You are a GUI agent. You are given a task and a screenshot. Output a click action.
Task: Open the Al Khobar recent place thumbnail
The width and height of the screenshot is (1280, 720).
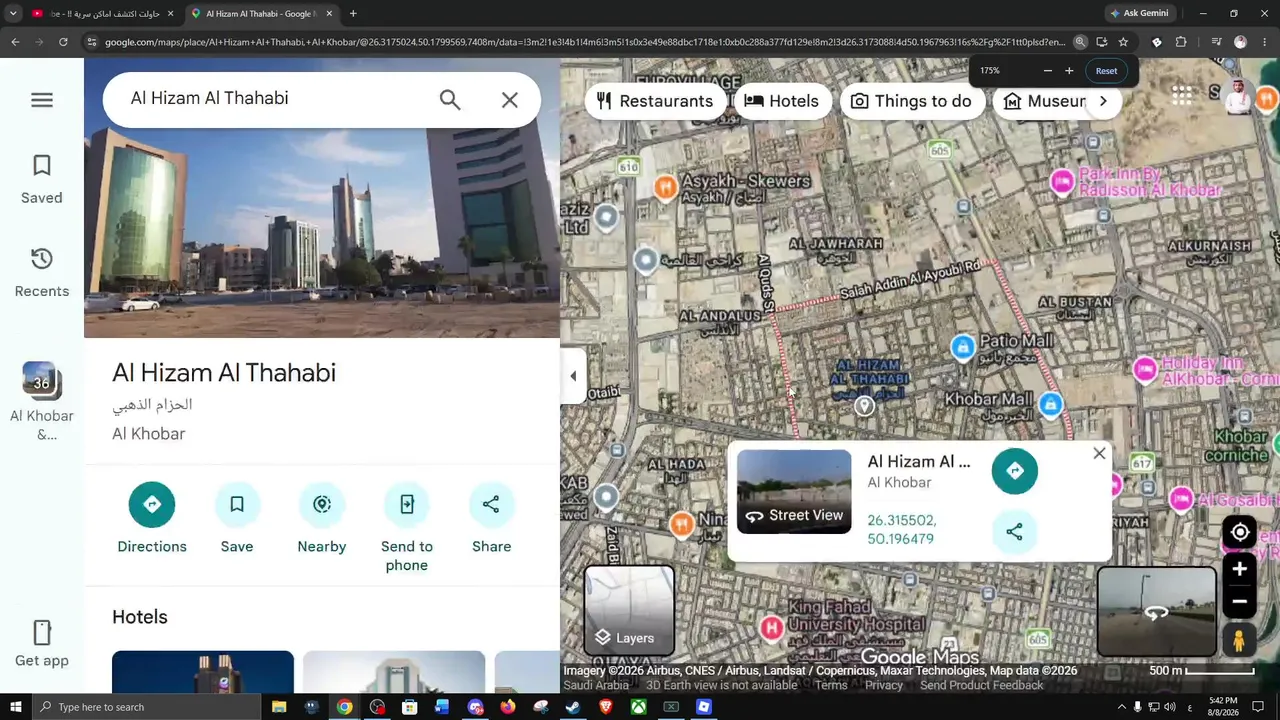coord(42,380)
